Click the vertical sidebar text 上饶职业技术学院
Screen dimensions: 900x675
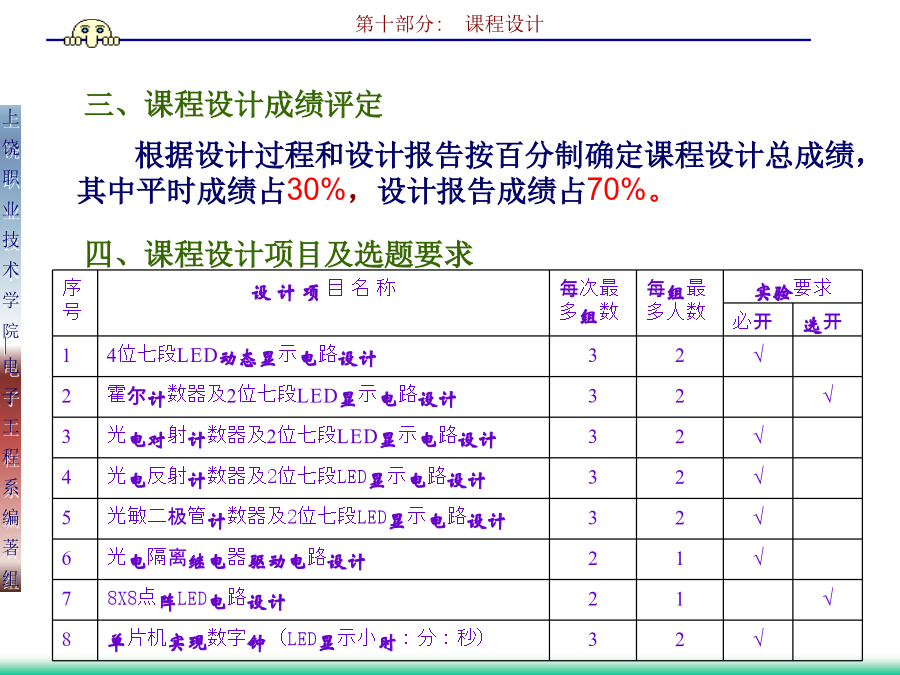pyautogui.click(x=11, y=224)
